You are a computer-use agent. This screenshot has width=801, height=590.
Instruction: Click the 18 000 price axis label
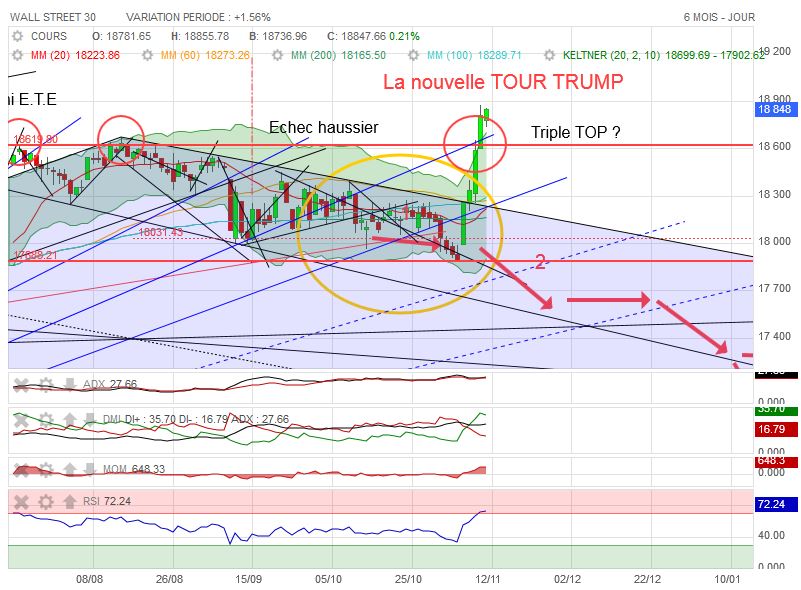(774, 241)
